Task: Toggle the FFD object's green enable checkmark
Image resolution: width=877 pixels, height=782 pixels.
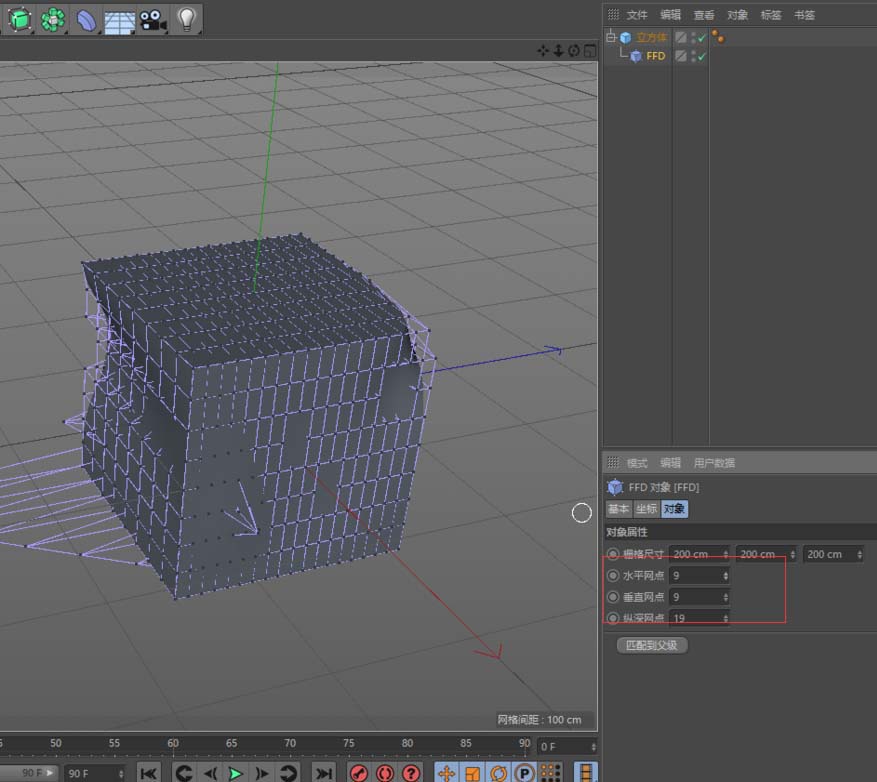Action: [x=702, y=56]
